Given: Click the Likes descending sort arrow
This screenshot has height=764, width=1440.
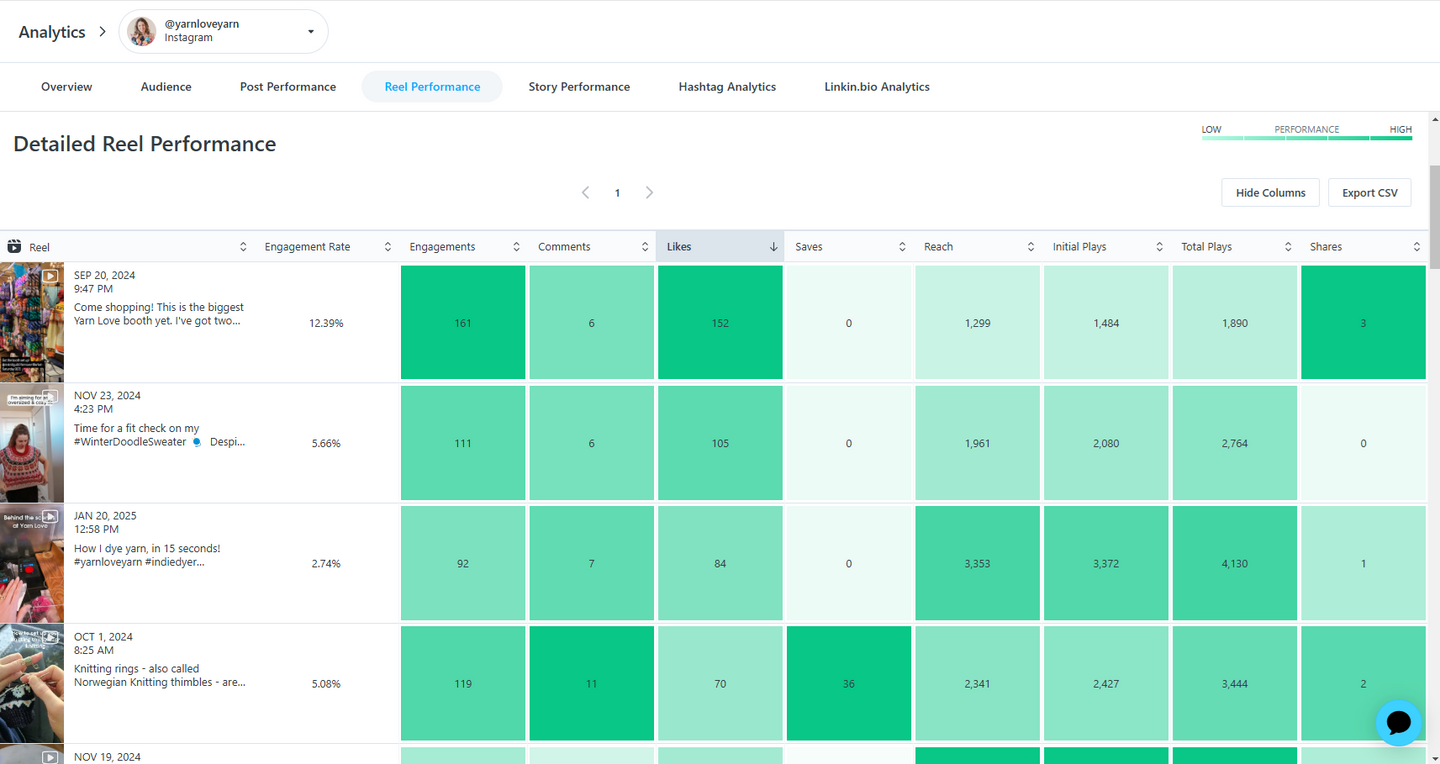Looking at the screenshot, I should tap(773, 247).
